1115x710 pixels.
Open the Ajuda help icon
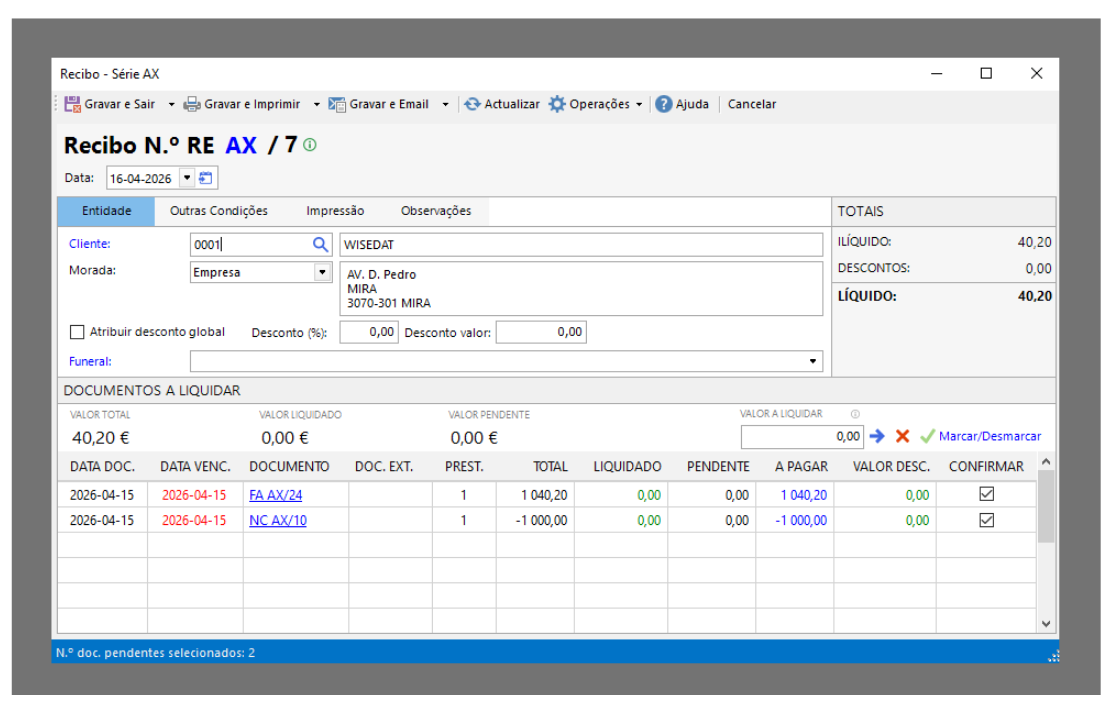(x=663, y=104)
